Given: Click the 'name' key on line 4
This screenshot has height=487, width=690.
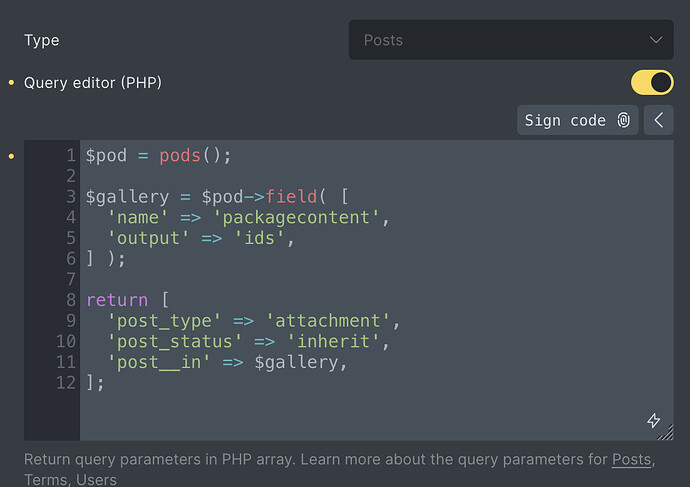Looking at the screenshot, I should coord(138,217).
